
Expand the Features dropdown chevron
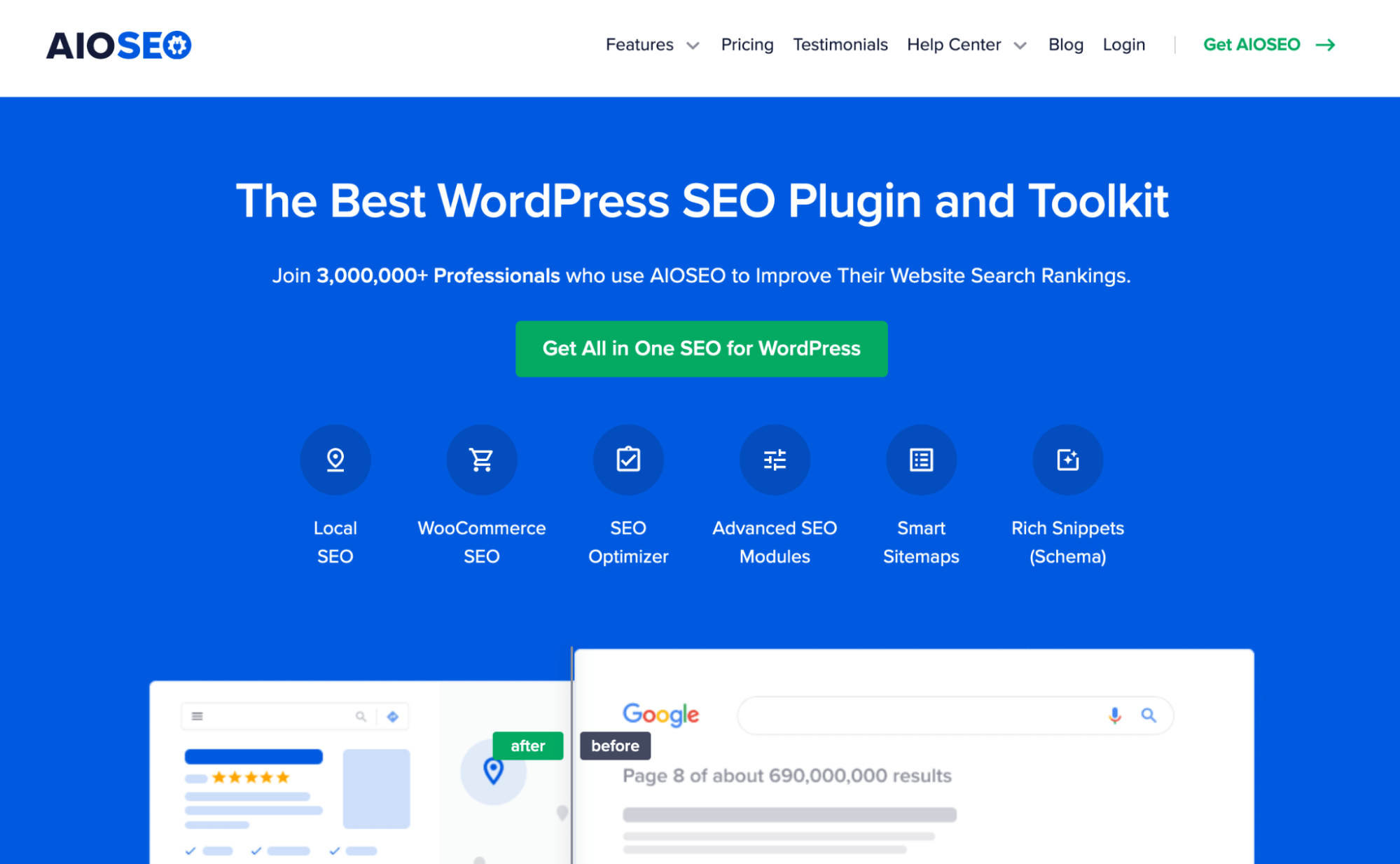(693, 46)
